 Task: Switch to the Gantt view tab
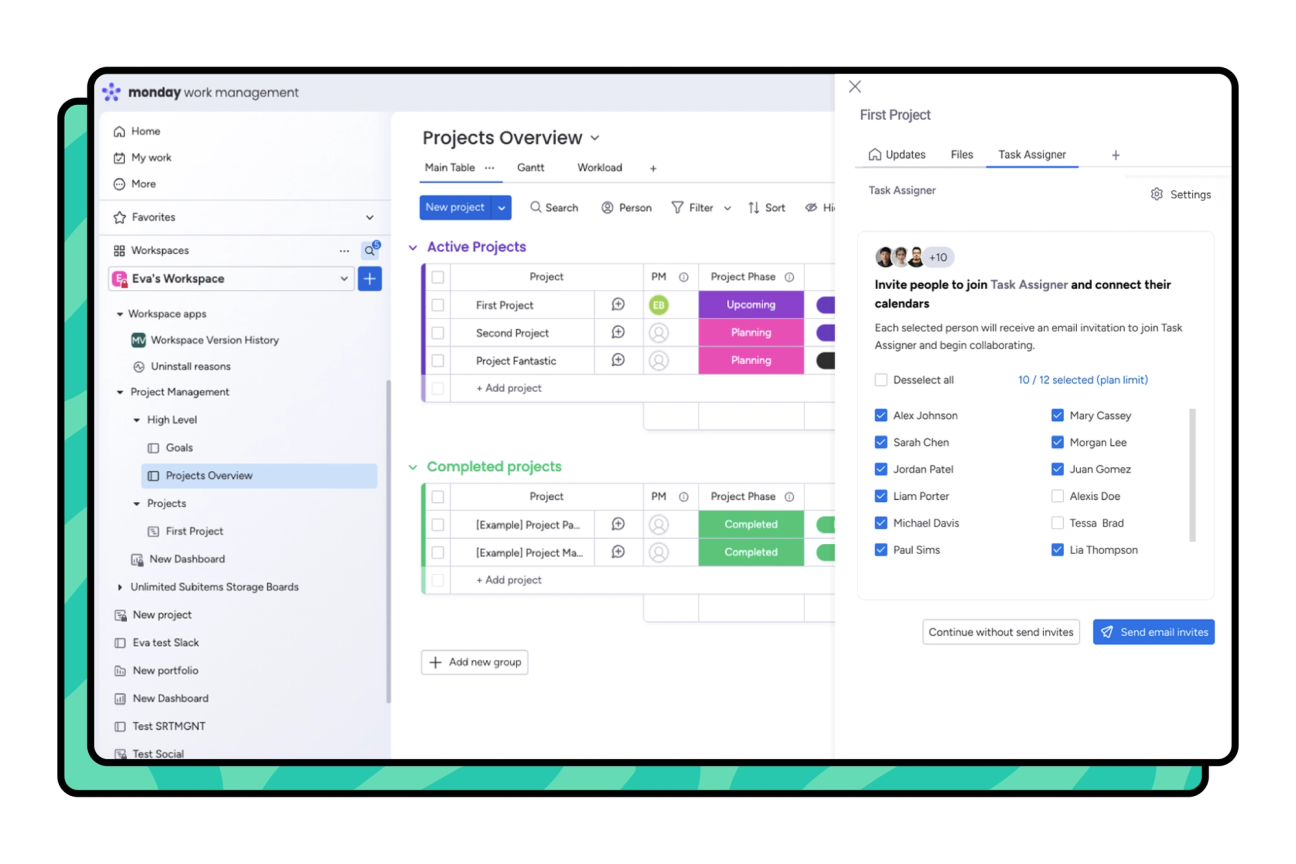[531, 168]
